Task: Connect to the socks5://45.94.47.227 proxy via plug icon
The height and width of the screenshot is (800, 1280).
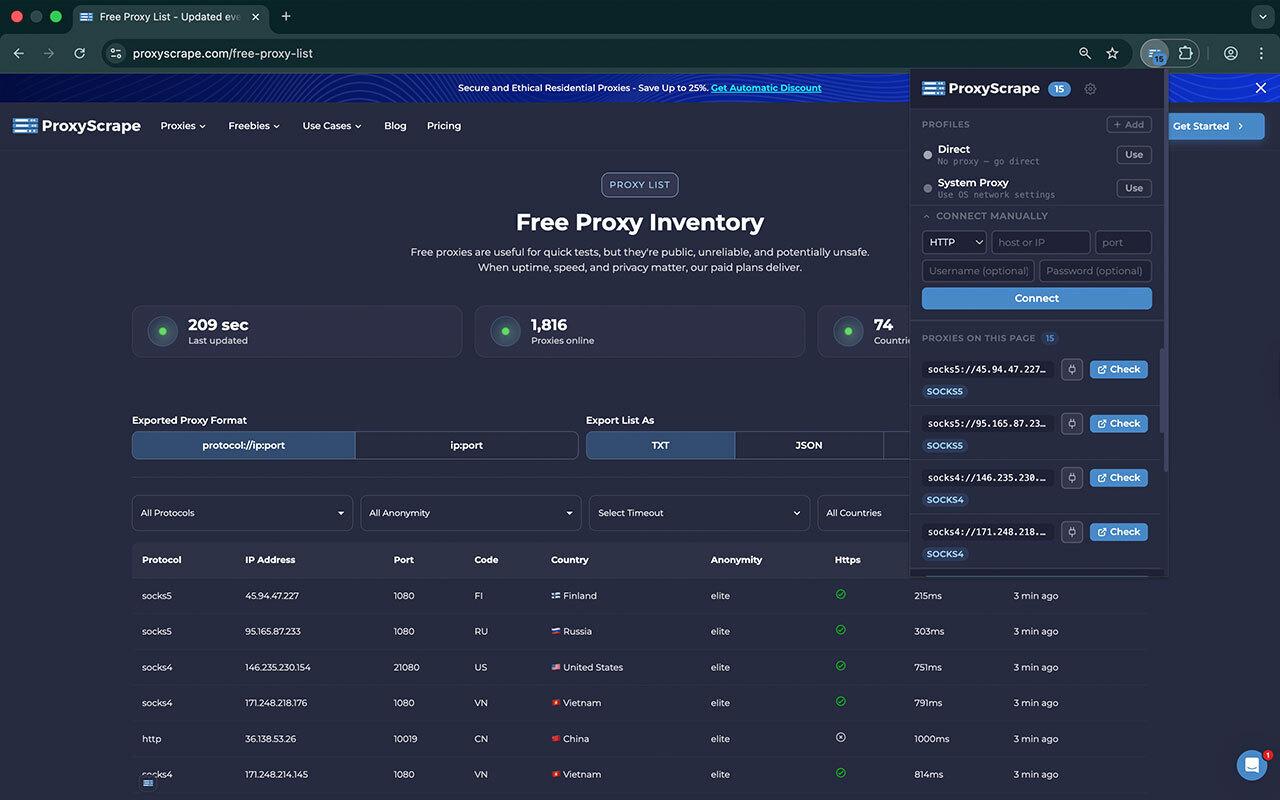Action: click(x=1071, y=369)
